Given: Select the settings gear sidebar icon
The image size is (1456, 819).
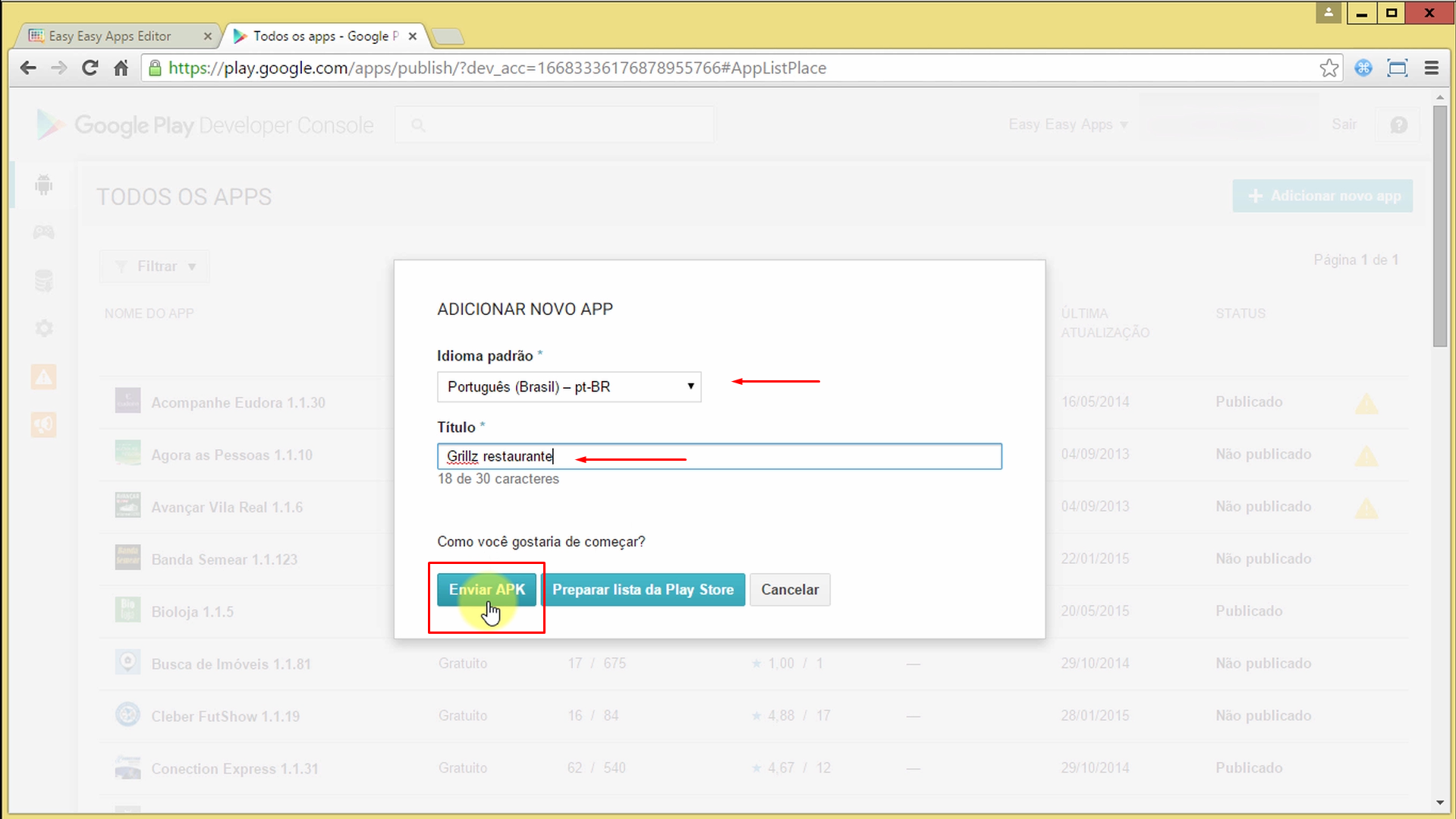Looking at the screenshot, I should coord(44,328).
